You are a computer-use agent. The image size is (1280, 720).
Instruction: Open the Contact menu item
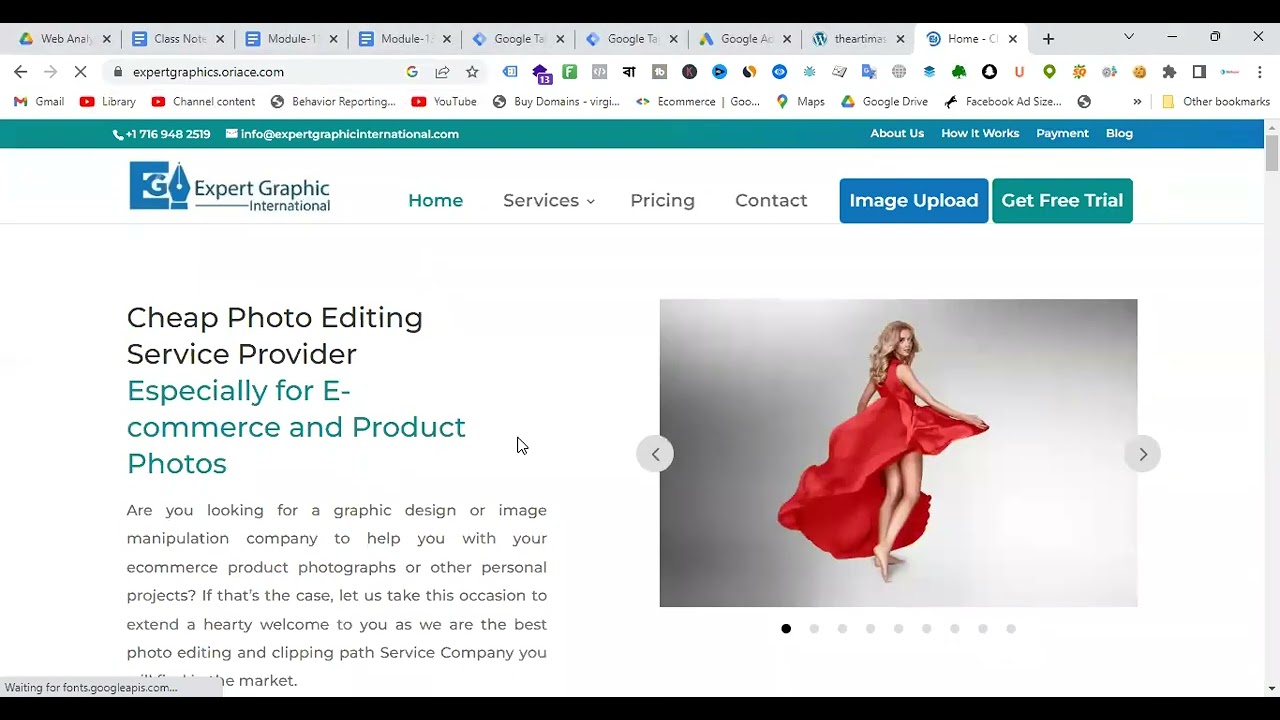(x=771, y=200)
